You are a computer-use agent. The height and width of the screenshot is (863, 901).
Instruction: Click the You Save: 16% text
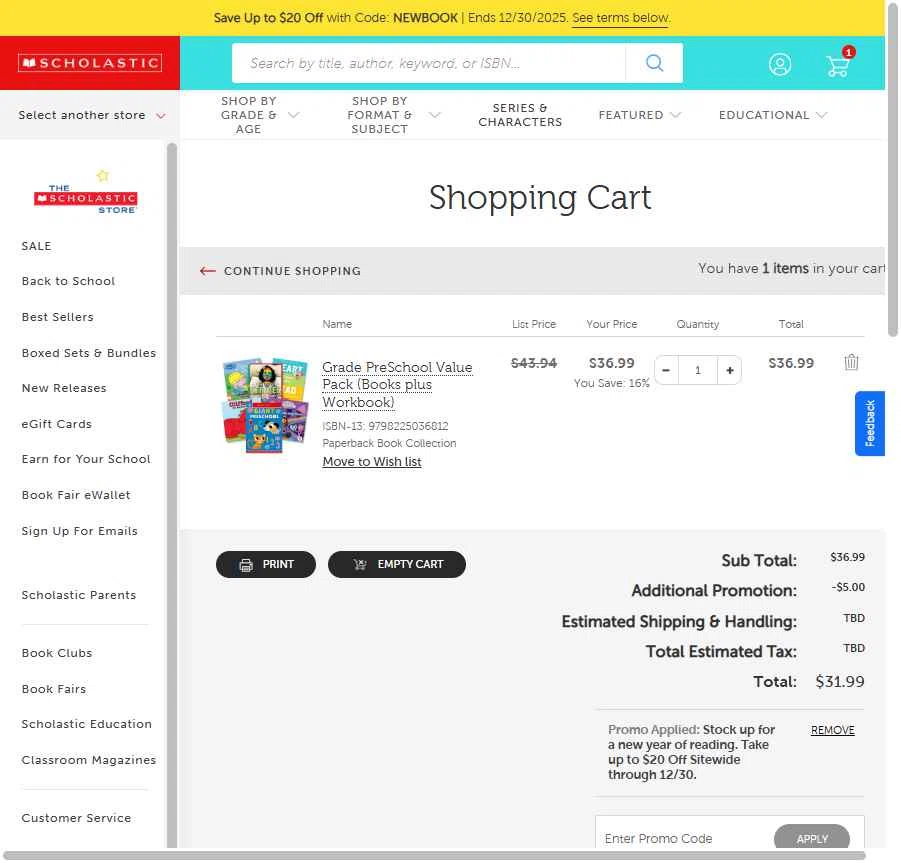(x=611, y=383)
